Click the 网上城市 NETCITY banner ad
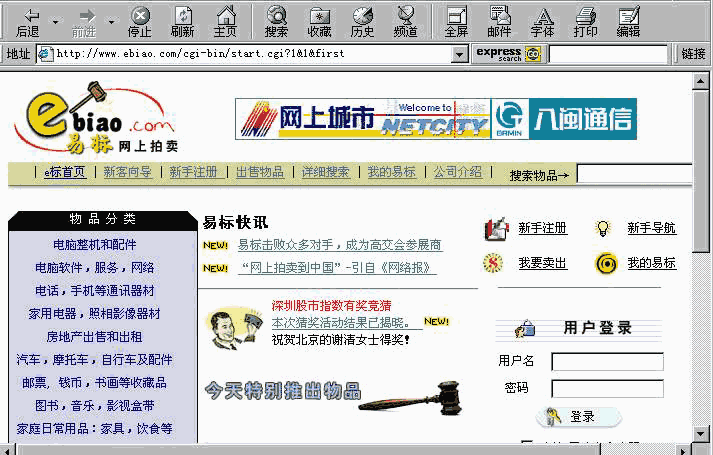 [362, 119]
